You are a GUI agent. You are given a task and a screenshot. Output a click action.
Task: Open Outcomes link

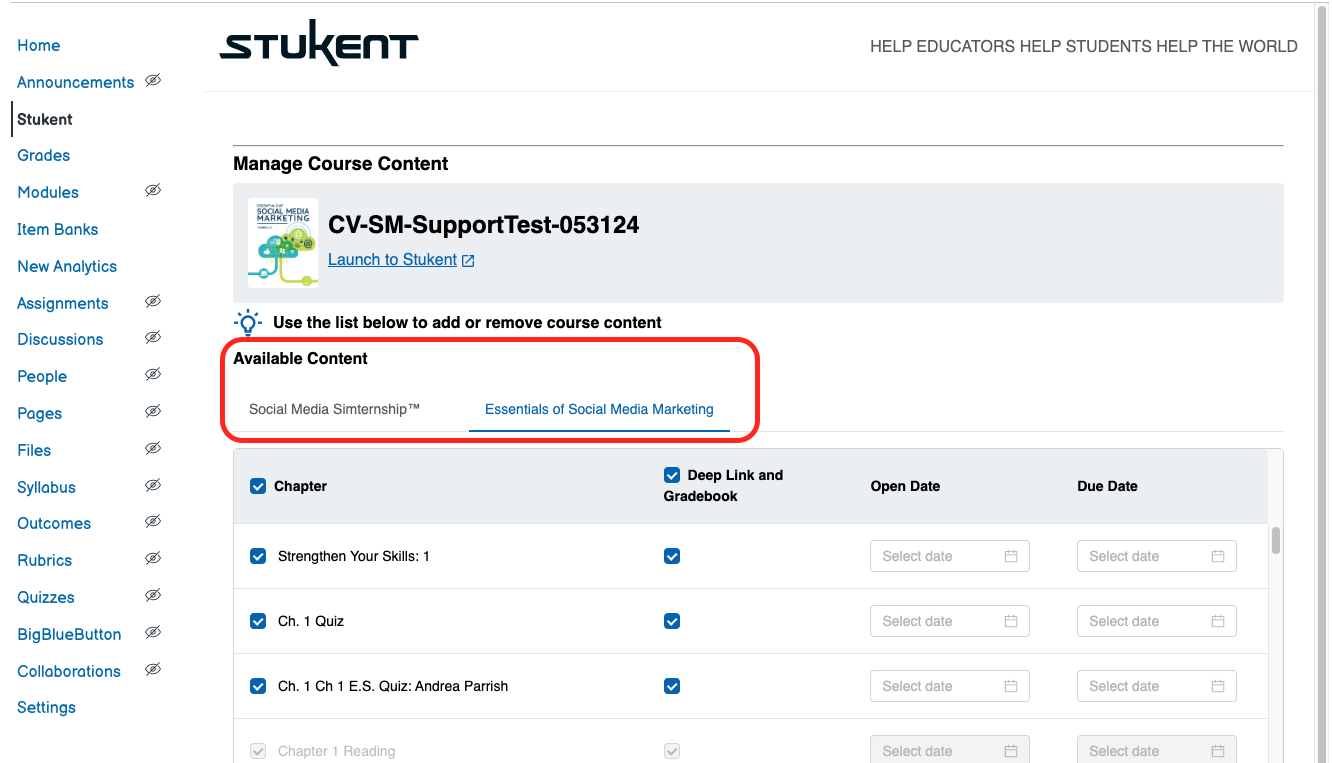[54, 523]
